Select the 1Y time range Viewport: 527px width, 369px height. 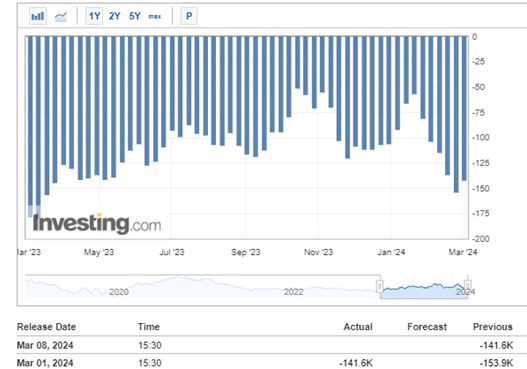tap(94, 16)
